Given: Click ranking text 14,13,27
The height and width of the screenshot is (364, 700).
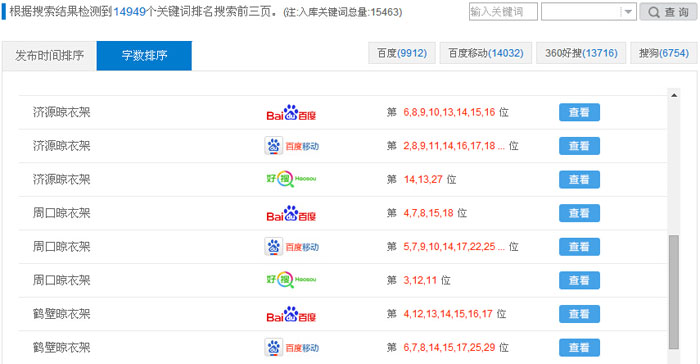Looking at the screenshot, I should click(423, 180).
